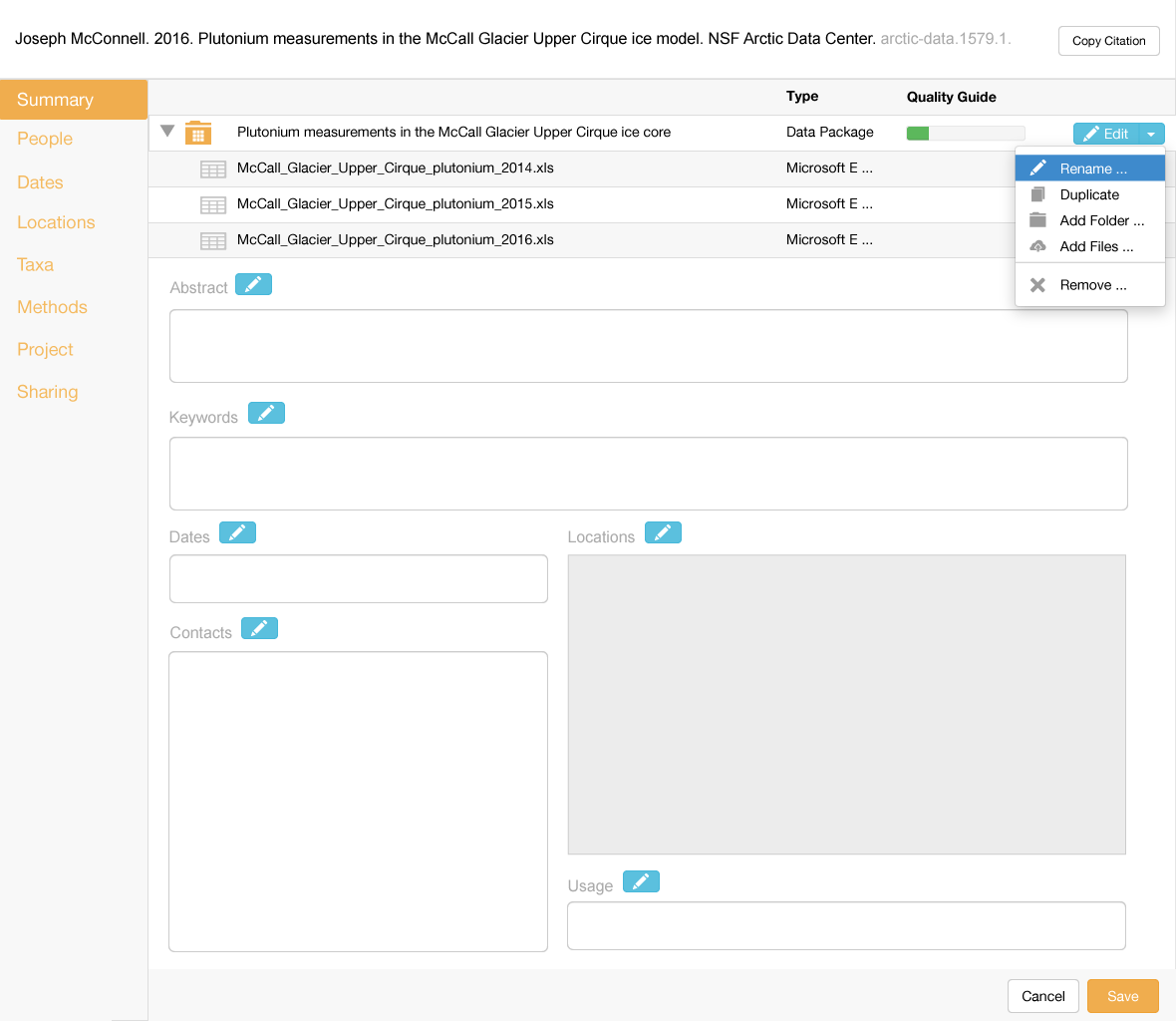Click the Locations edit pencil icon
This screenshot has height=1021, width=1176.
point(663,532)
